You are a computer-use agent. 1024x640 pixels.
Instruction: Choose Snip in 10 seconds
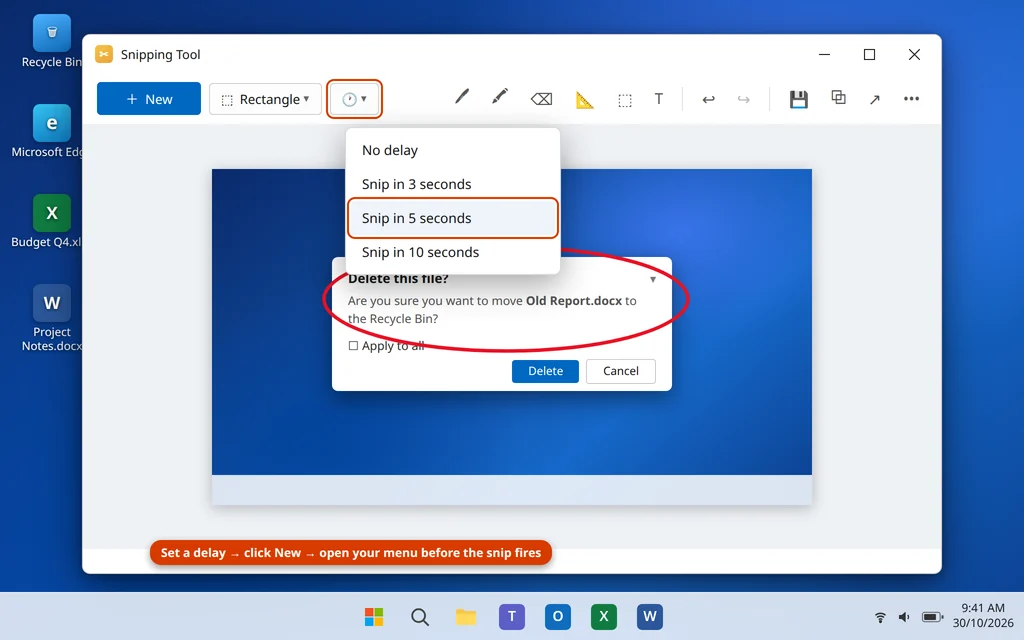coord(453,252)
